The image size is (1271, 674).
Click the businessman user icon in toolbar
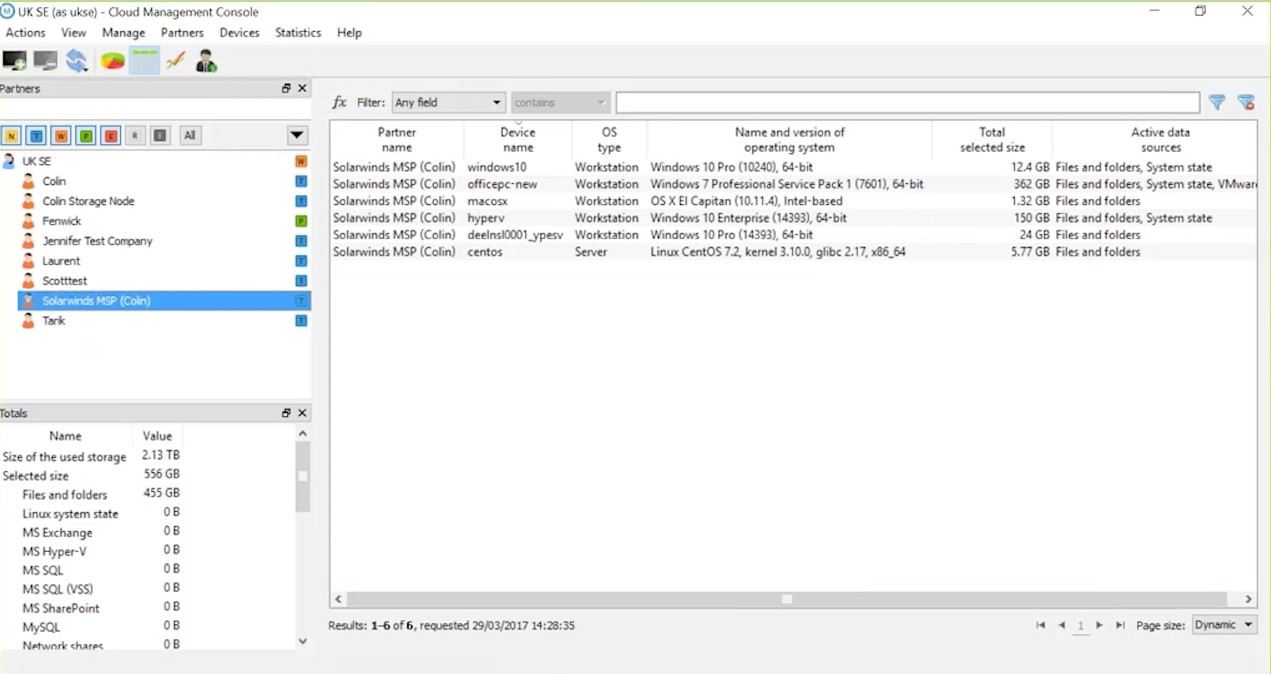click(x=206, y=61)
